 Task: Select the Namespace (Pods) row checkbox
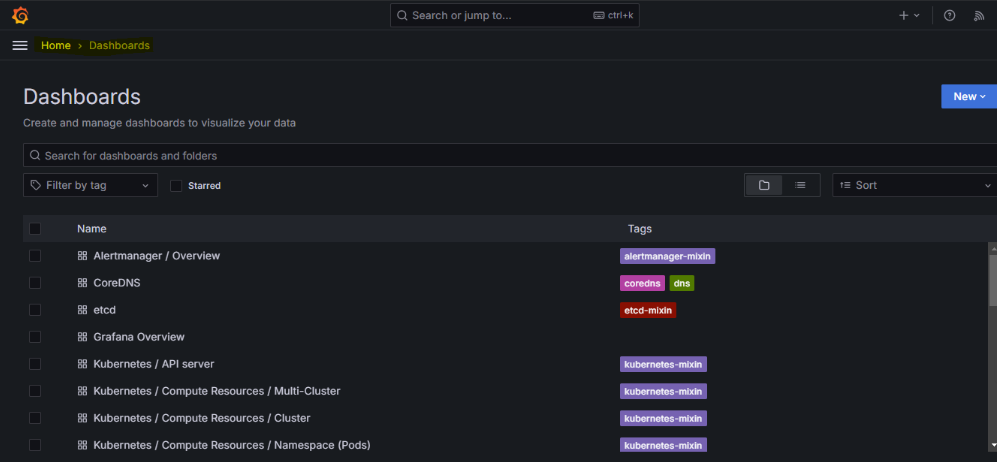pyautogui.click(x=35, y=445)
